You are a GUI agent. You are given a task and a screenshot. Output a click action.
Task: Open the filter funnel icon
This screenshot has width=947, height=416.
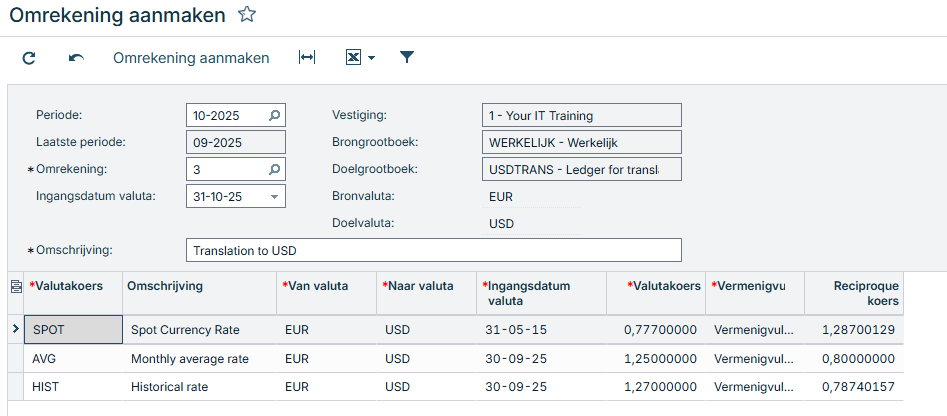[x=407, y=58]
